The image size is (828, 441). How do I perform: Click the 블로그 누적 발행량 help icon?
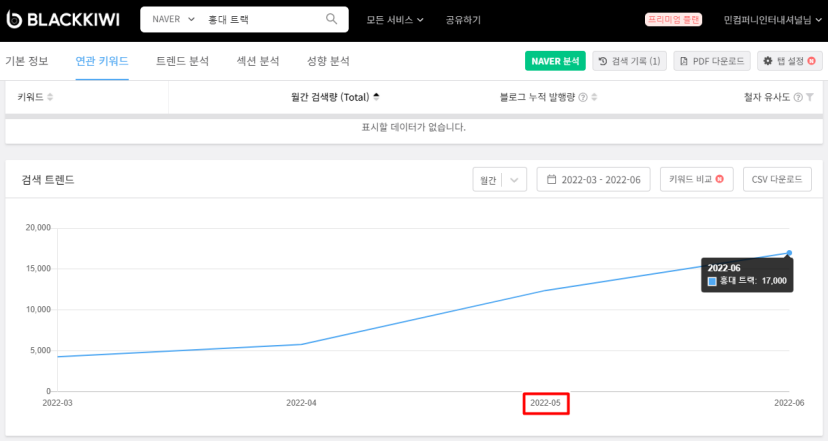click(582, 97)
